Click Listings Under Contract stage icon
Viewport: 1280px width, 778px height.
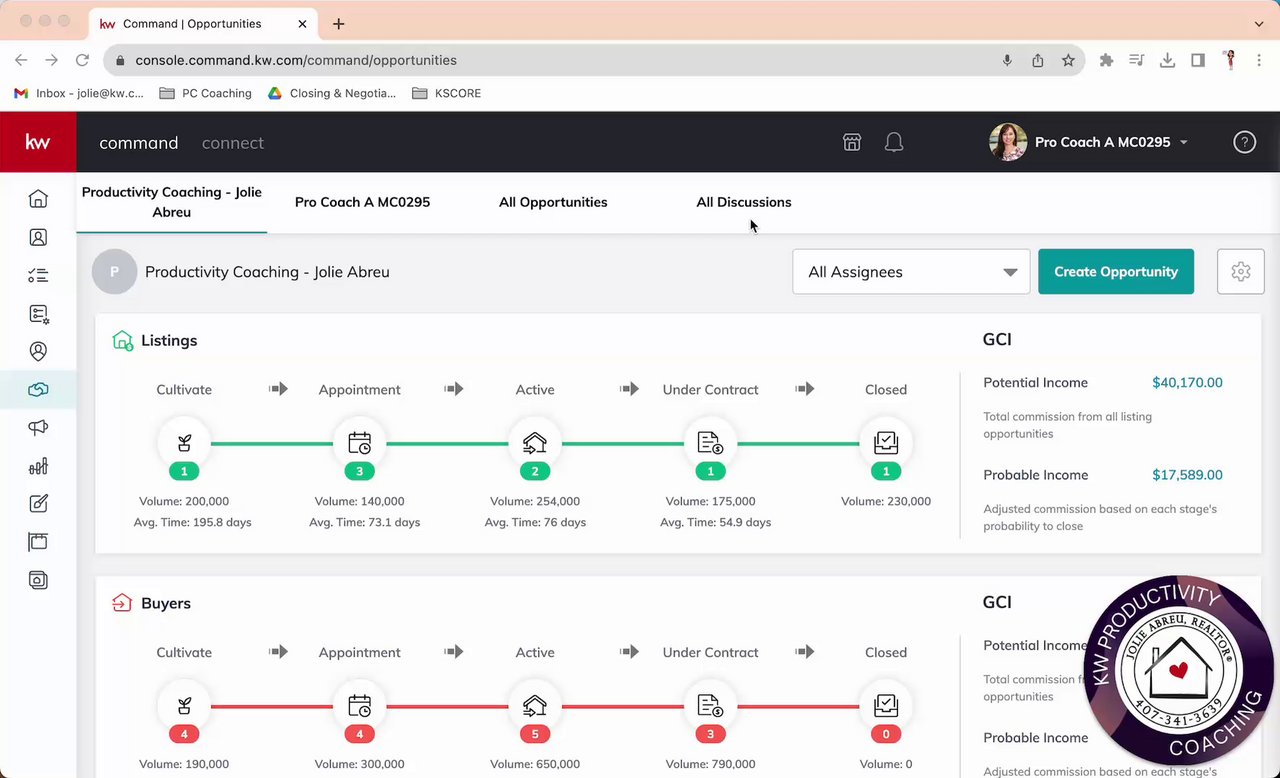(x=710, y=443)
